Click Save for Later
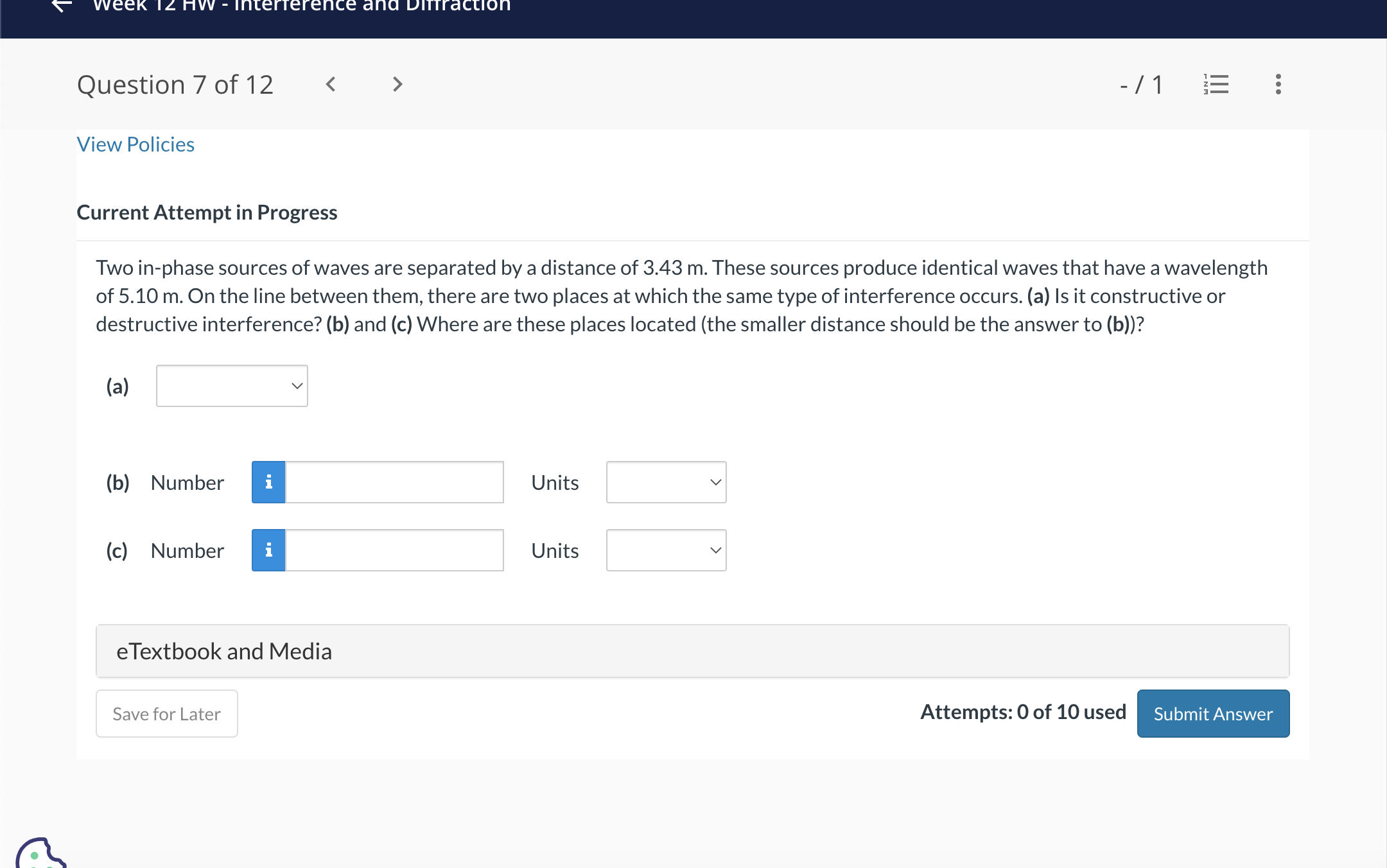This screenshot has height=868, width=1387. click(166, 713)
